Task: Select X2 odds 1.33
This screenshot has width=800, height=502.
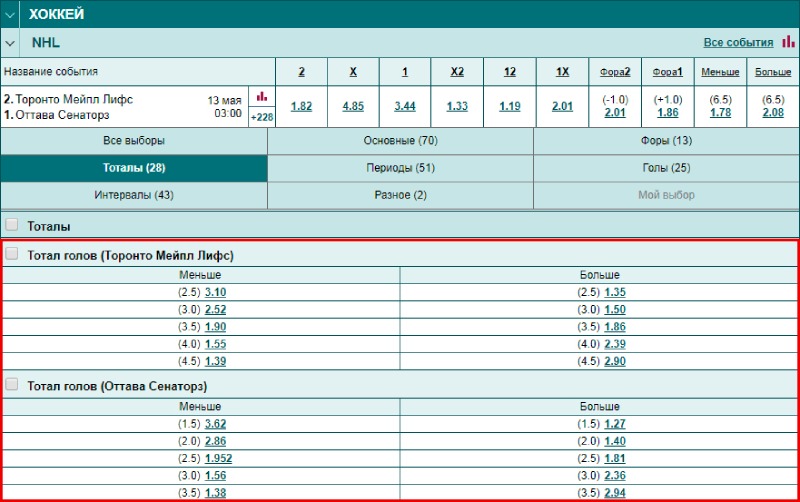Action: (x=457, y=106)
